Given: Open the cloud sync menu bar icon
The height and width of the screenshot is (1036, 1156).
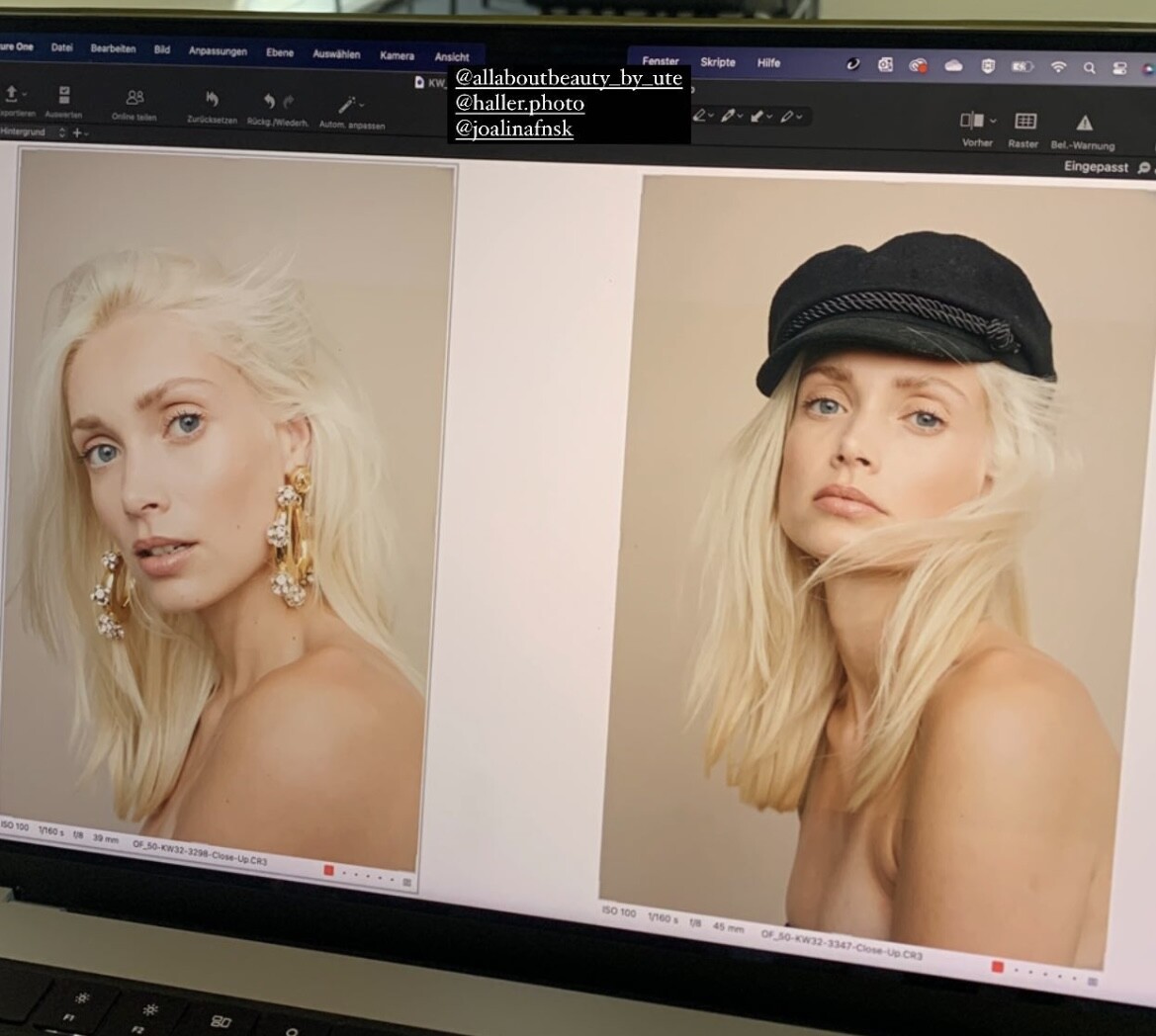Looking at the screenshot, I should [953, 65].
